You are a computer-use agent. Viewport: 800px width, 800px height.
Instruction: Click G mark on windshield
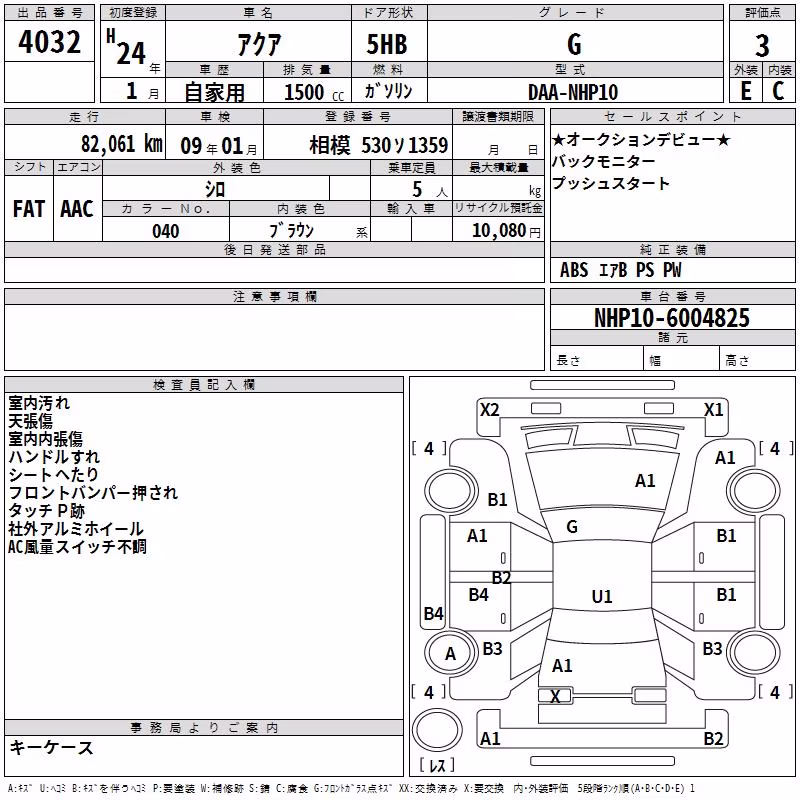click(572, 527)
